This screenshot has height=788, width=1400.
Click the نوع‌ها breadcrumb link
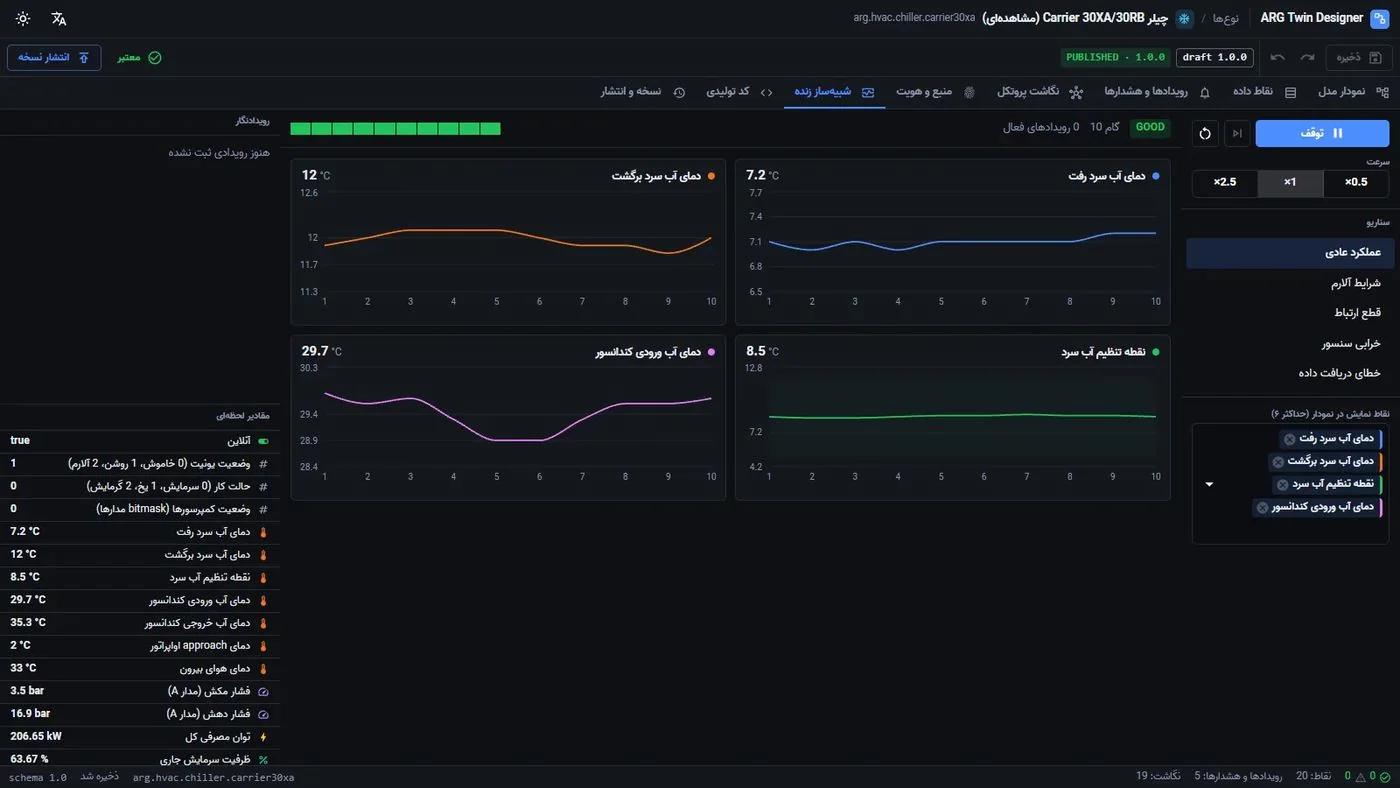[x=1226, y=18]
